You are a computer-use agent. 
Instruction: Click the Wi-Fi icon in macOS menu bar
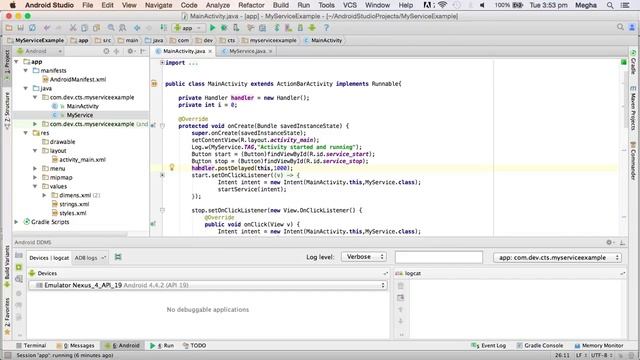(442, 5)
